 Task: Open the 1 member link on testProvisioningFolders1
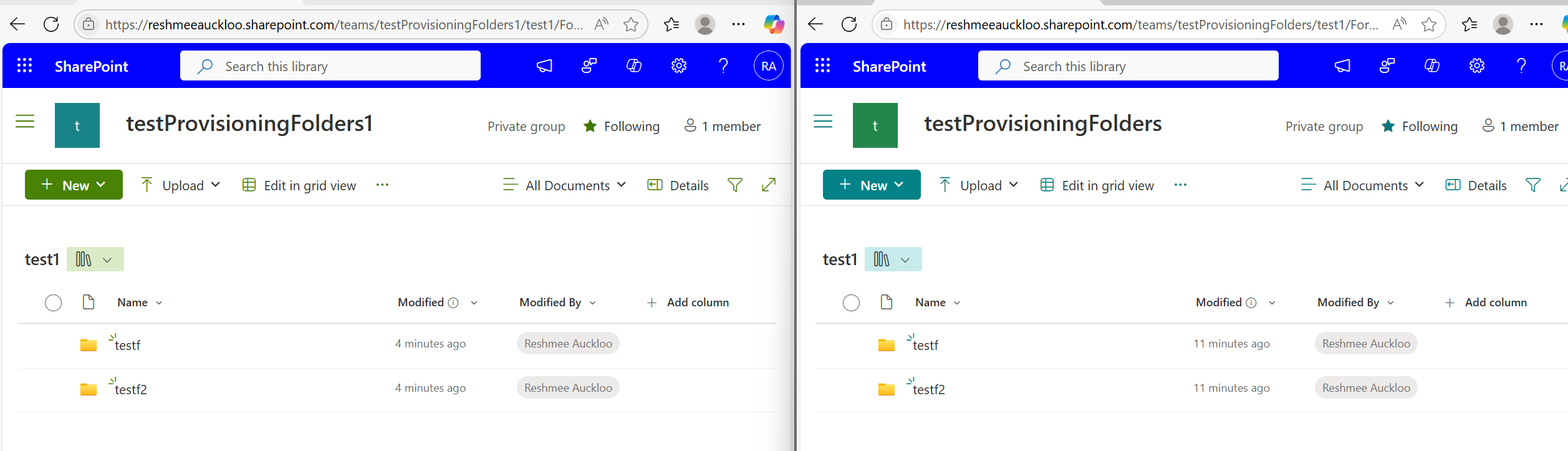[723, 126]
